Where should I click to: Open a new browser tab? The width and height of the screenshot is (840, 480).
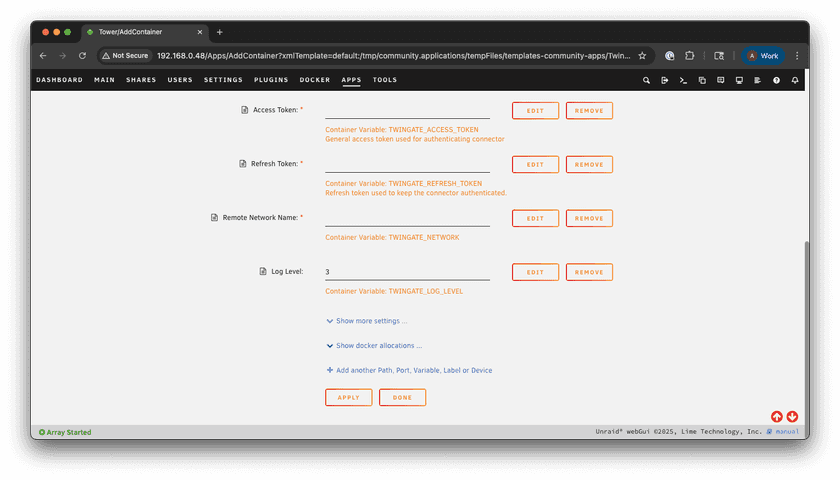(x=220, y=32)
